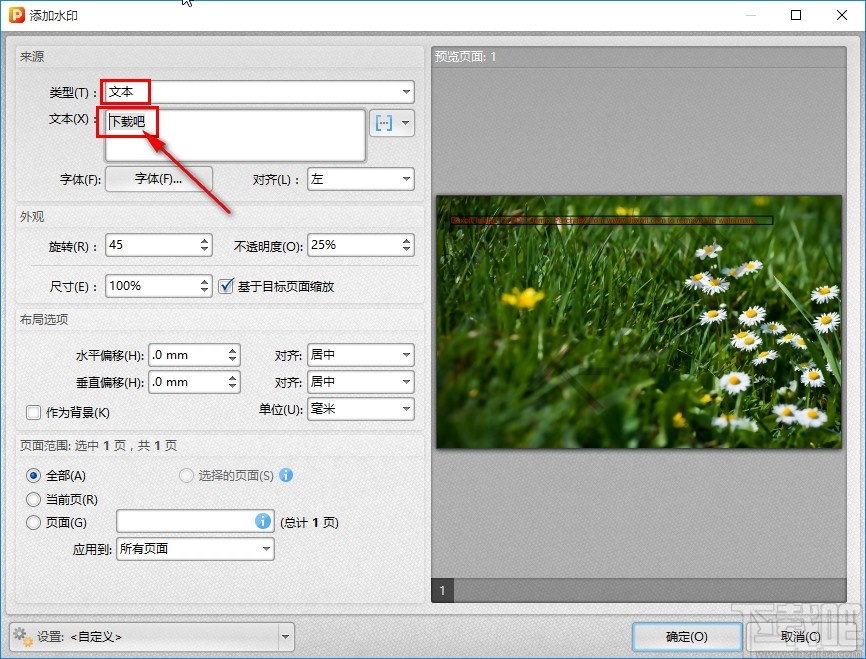Click the 确定 OK button
Screen dimensions: 866x659
tap(687, 637)
